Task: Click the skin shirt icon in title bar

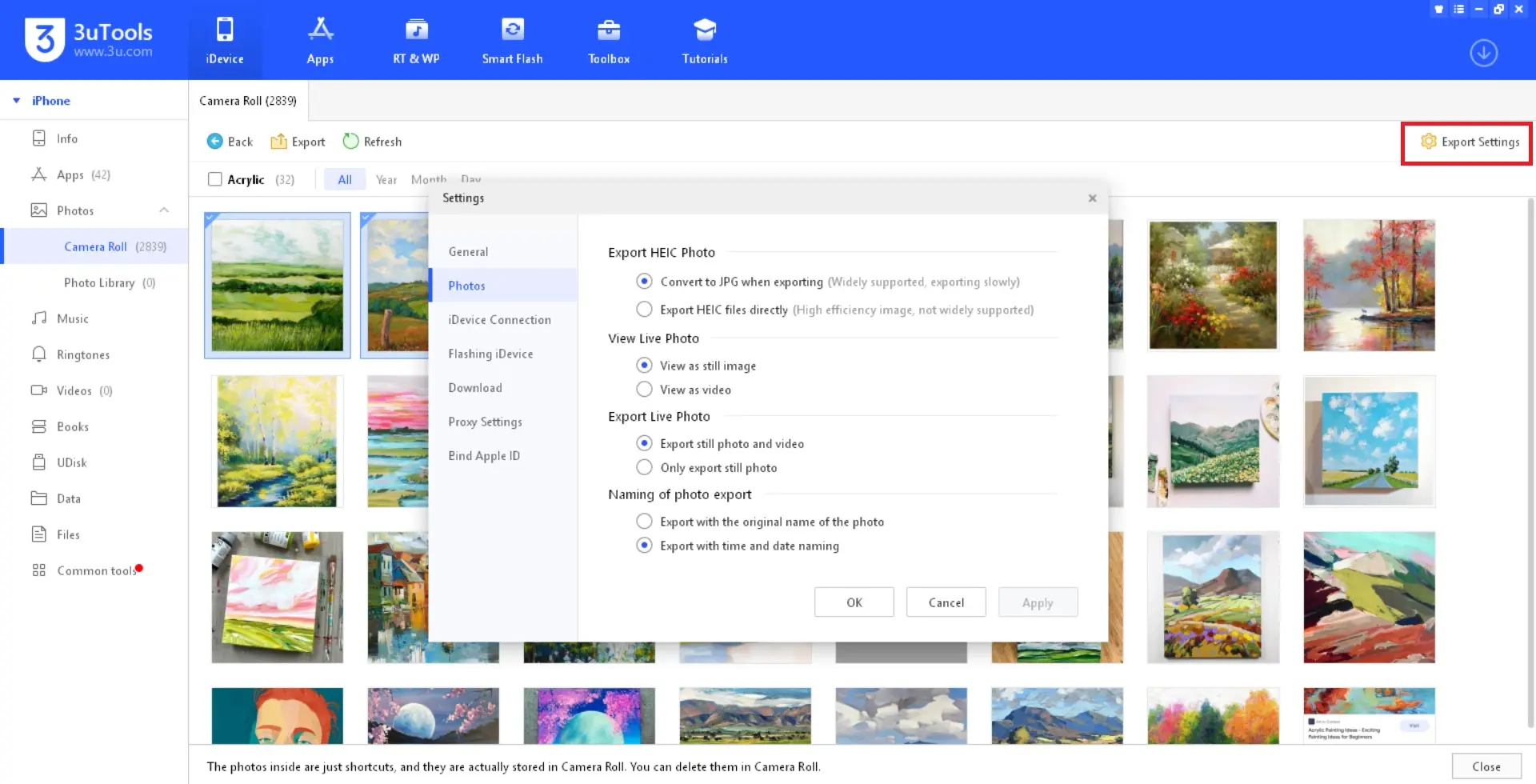Action: (1438, 10)
